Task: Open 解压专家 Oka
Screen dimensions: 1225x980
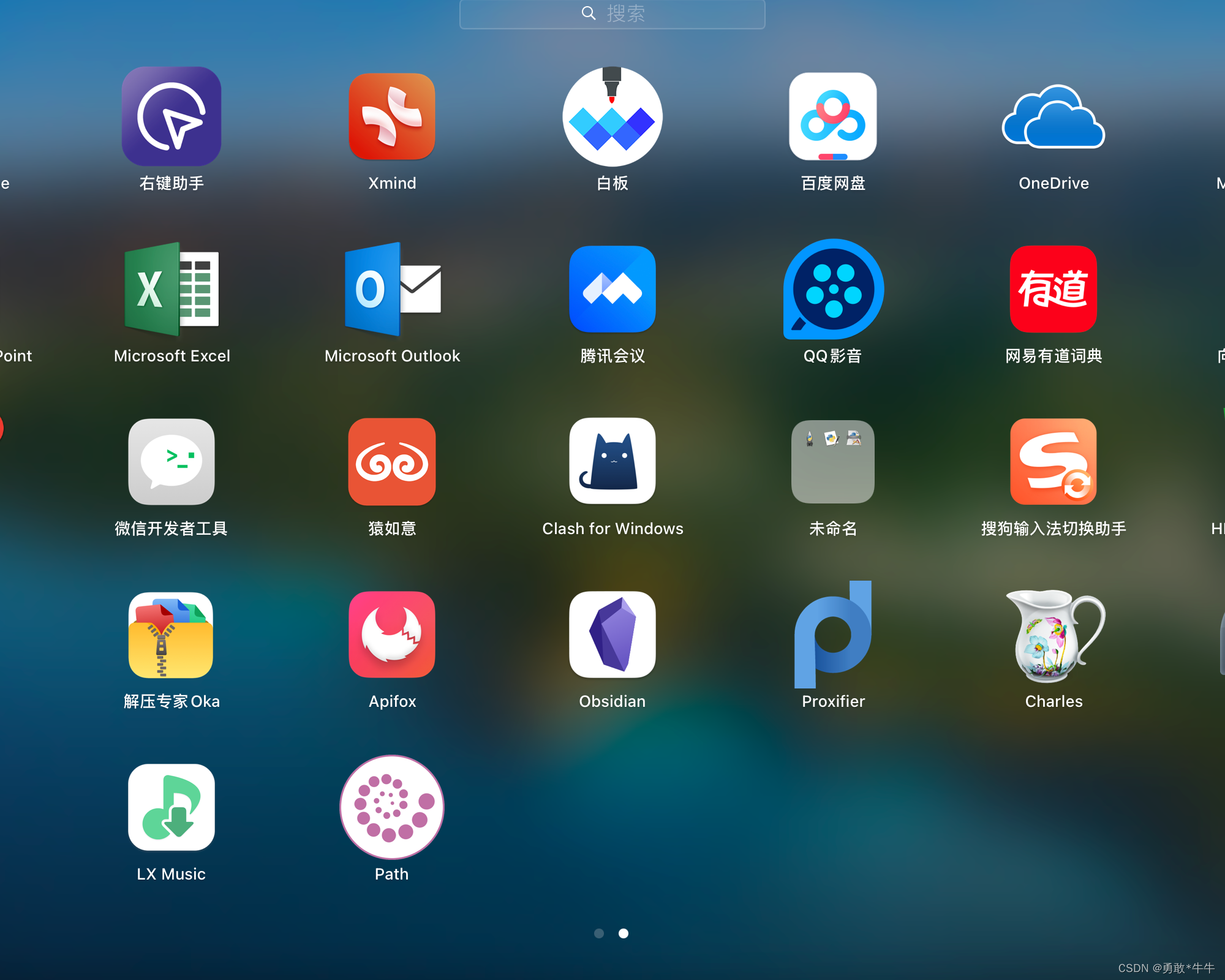Action: coord(171,635)
